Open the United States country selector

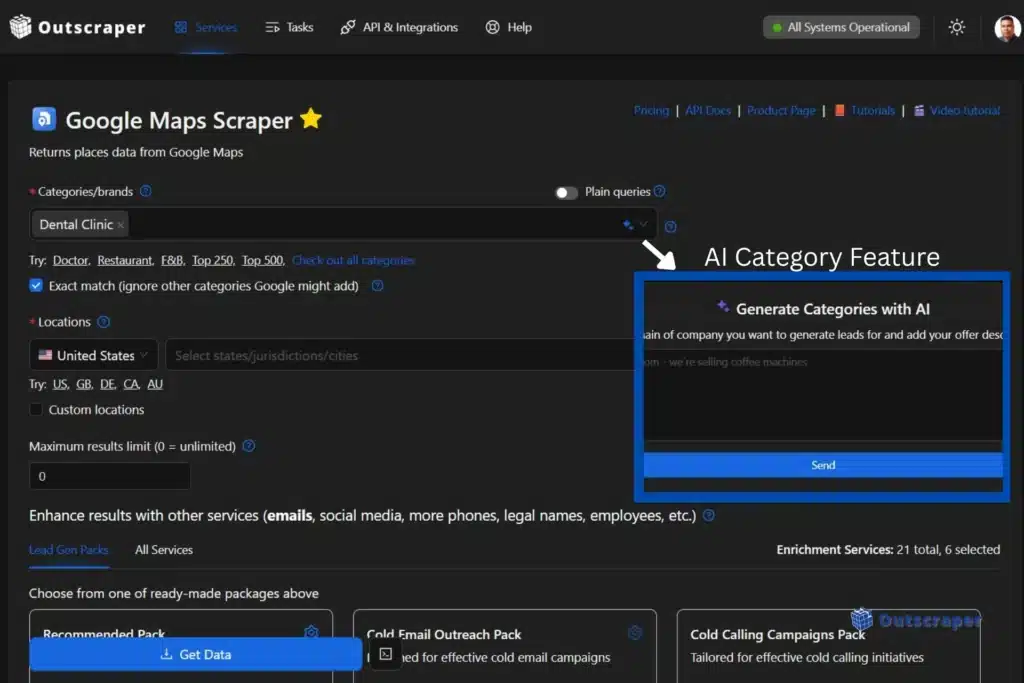point(93,355)
